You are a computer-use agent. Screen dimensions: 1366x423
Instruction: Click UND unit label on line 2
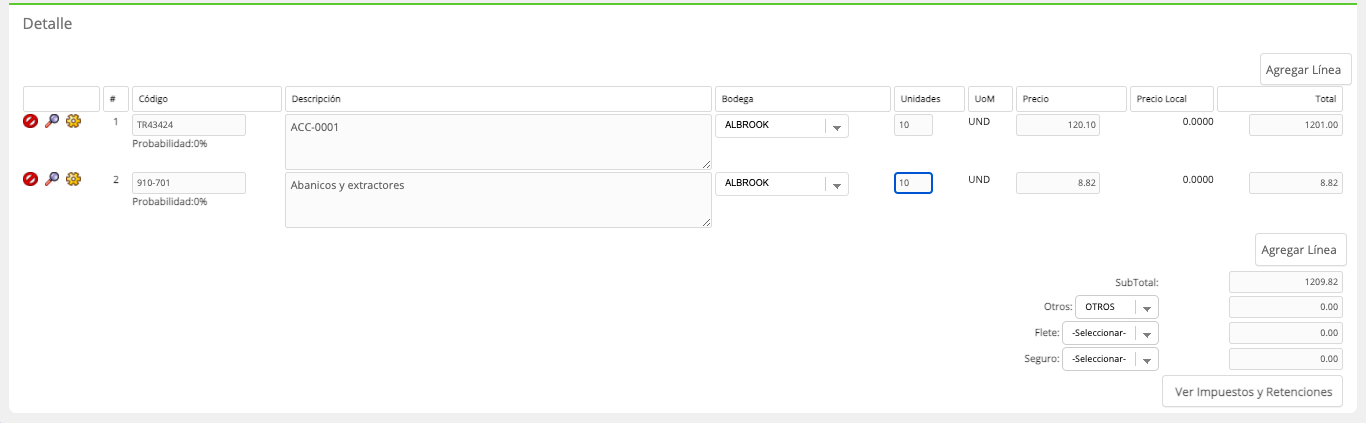click(979, 180)
